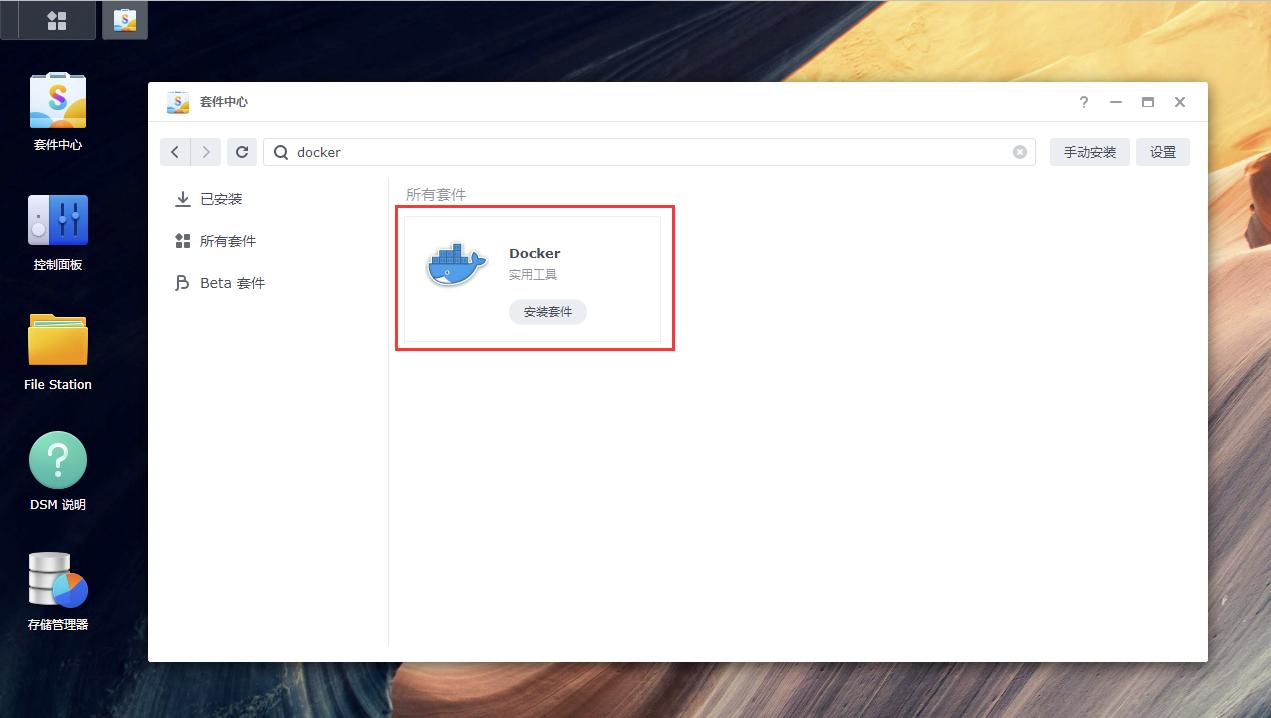Open the help question mark icon

(x=1083, y=101)
